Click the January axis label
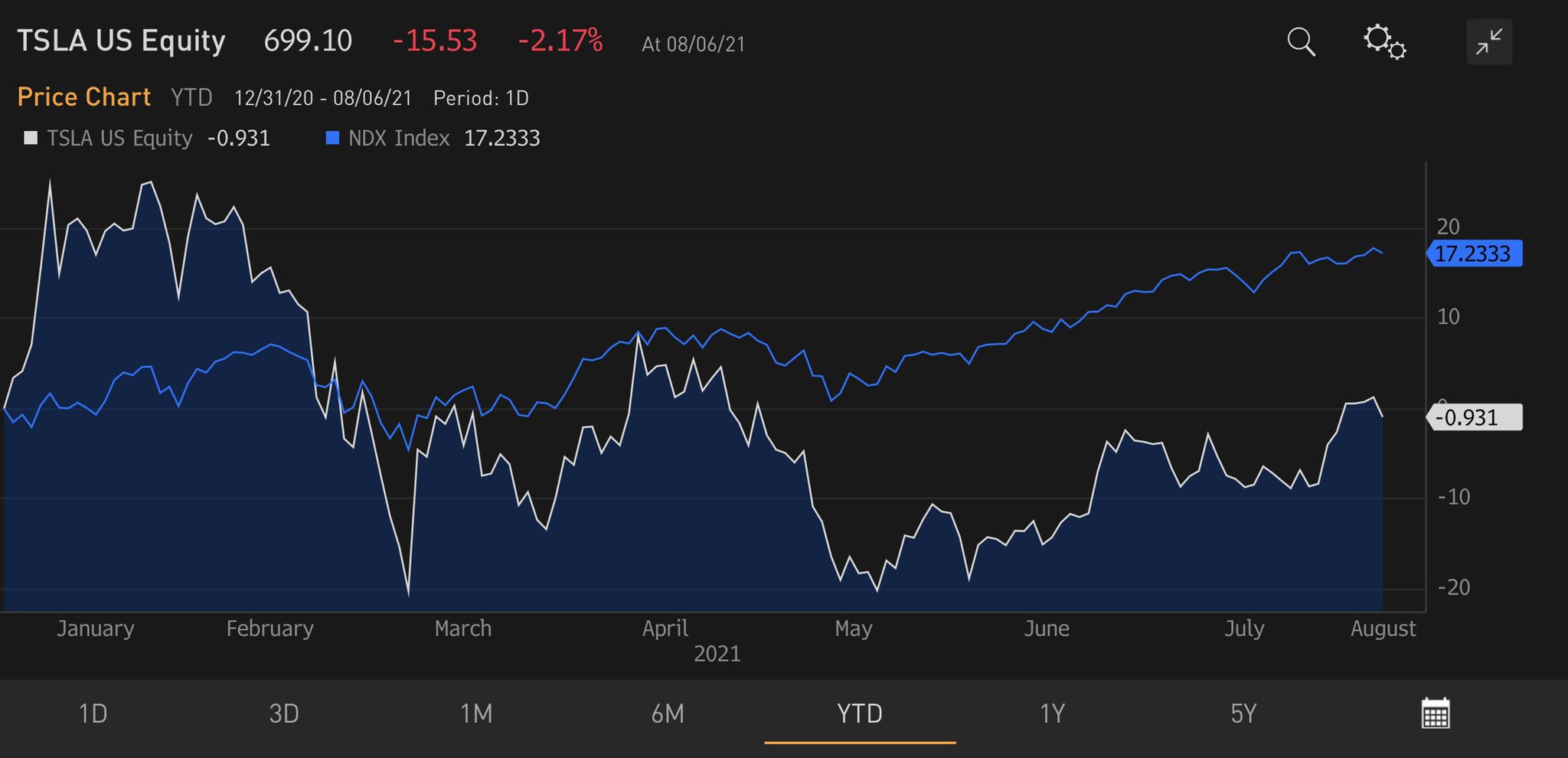This screenshot has height=758, width=1568. (x=96, y=629)
